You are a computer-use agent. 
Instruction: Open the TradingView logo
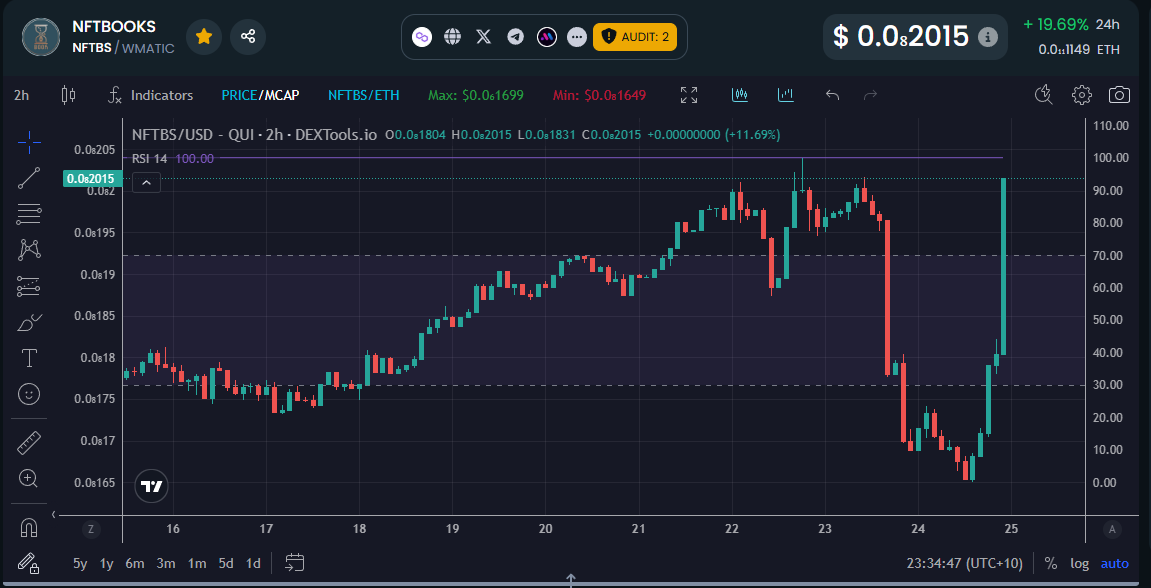coord(152,486)
